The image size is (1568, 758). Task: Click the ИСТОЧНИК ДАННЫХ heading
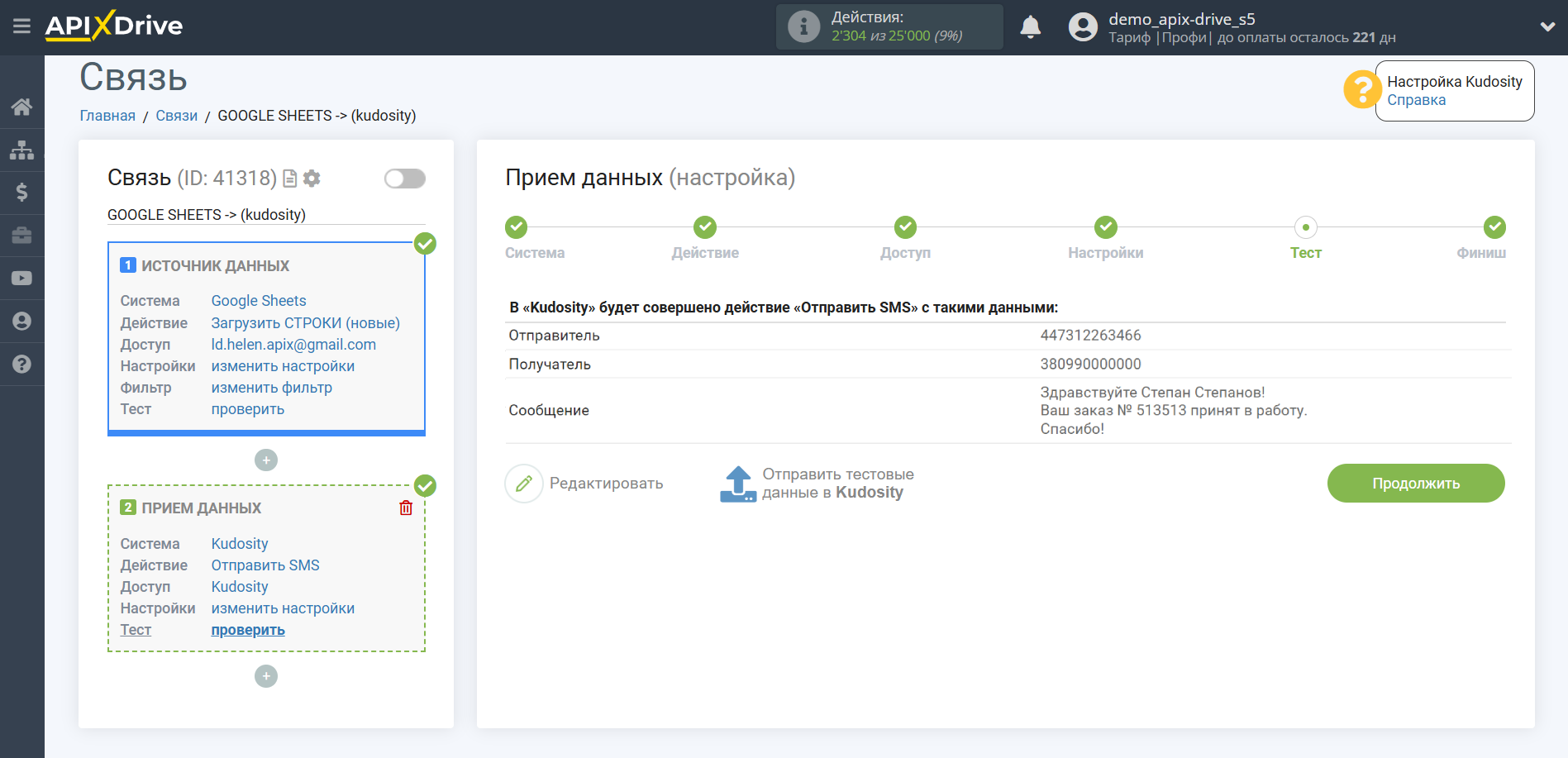(215, 266)
